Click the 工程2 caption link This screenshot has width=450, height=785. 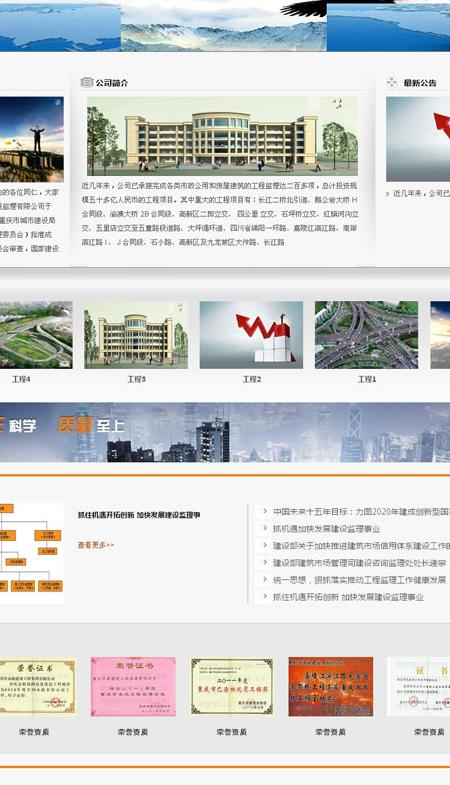click(252, 379)
